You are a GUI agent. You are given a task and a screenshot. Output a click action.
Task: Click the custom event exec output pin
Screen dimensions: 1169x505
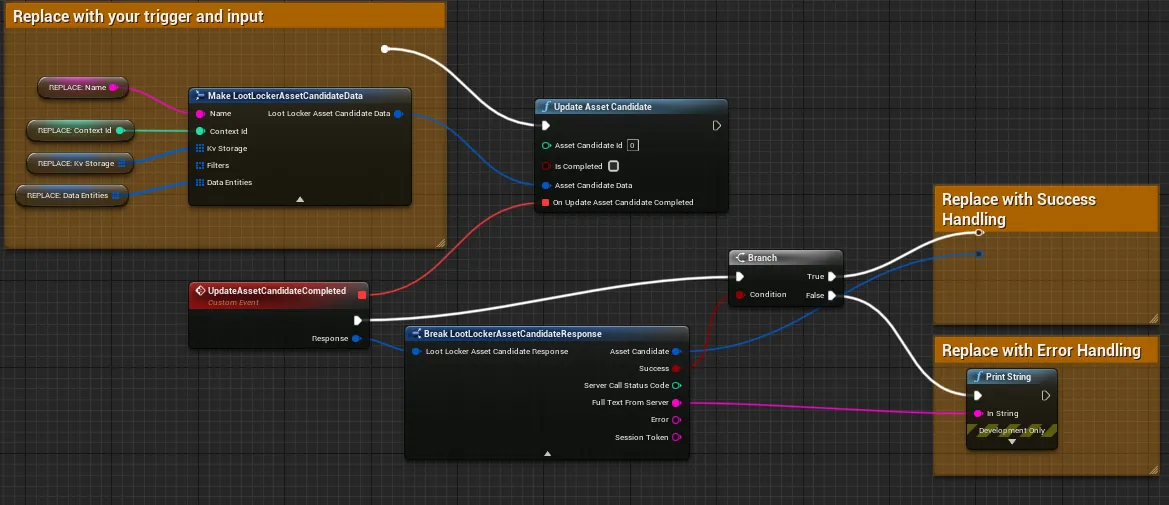(x=358, y=320)
